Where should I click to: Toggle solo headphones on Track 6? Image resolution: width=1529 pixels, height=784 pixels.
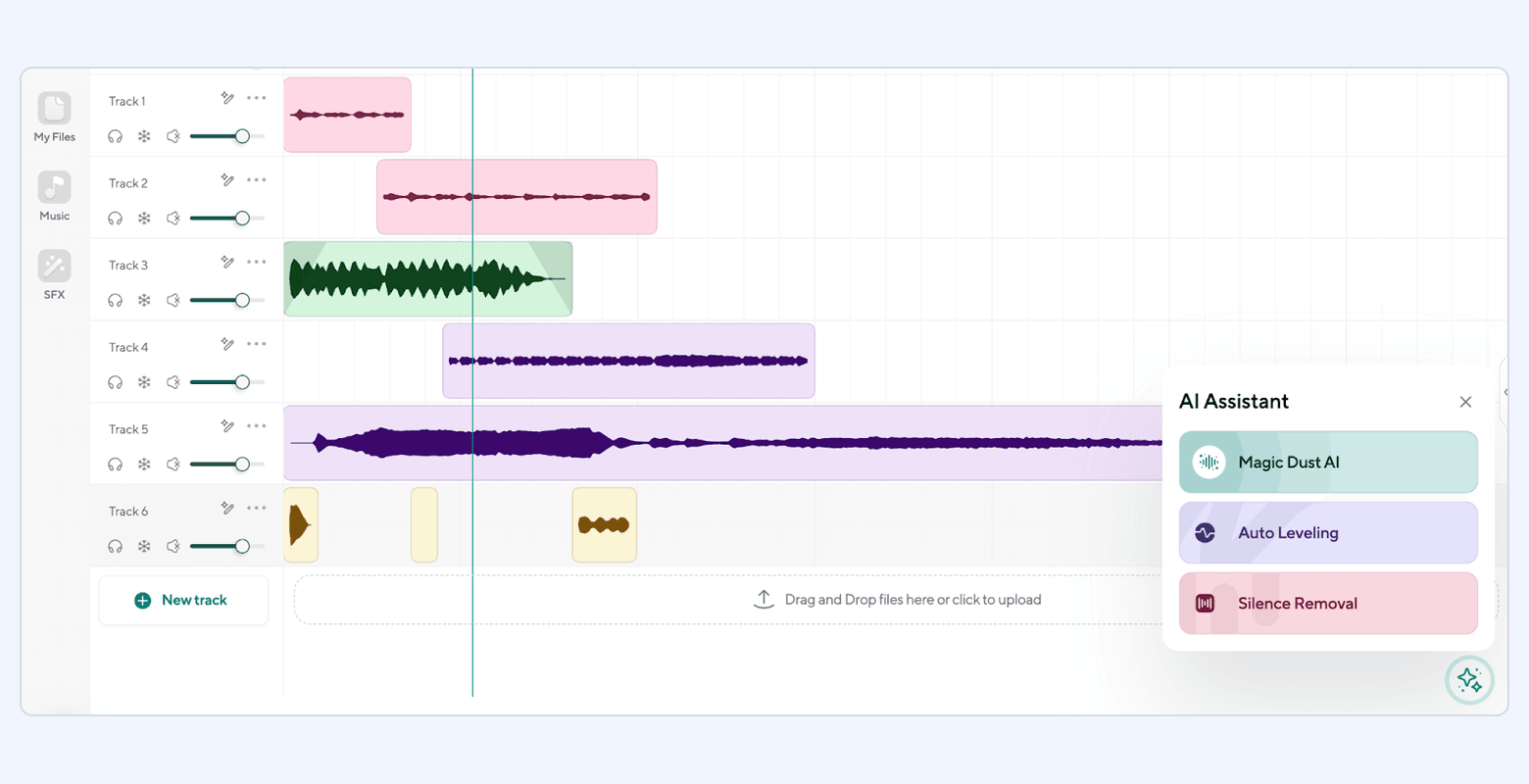115,547
